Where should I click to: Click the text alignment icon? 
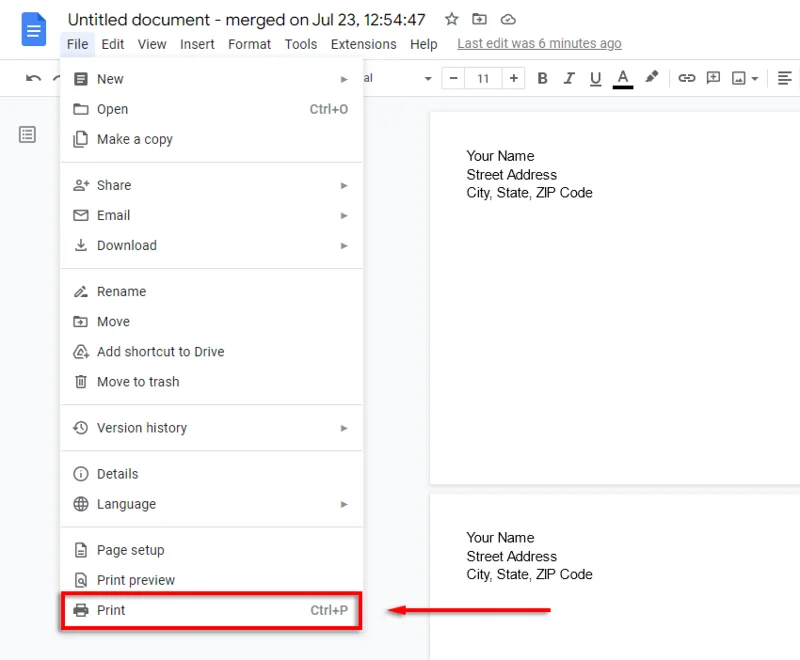(x=784, y=78)
